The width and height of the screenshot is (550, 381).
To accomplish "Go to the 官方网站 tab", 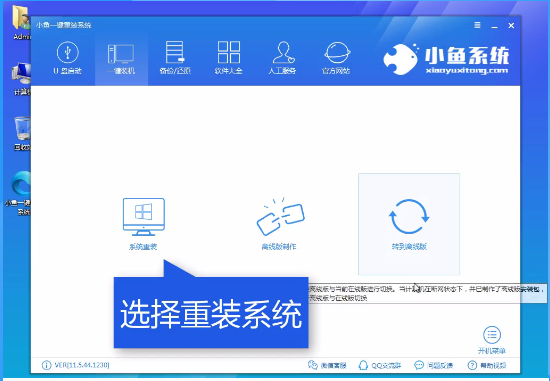I will [x=336, y=58].
